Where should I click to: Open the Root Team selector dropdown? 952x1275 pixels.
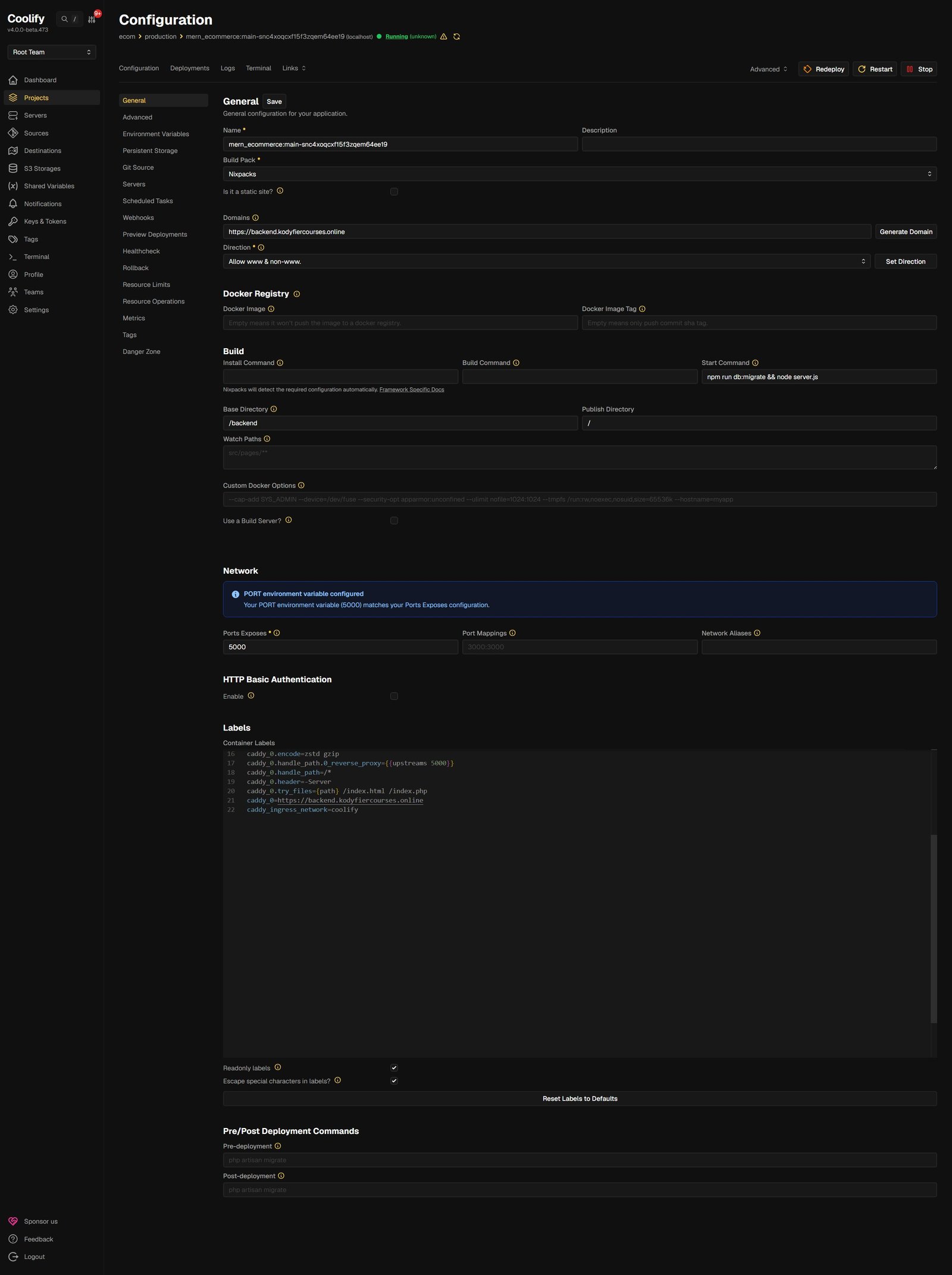click(52, 52)
